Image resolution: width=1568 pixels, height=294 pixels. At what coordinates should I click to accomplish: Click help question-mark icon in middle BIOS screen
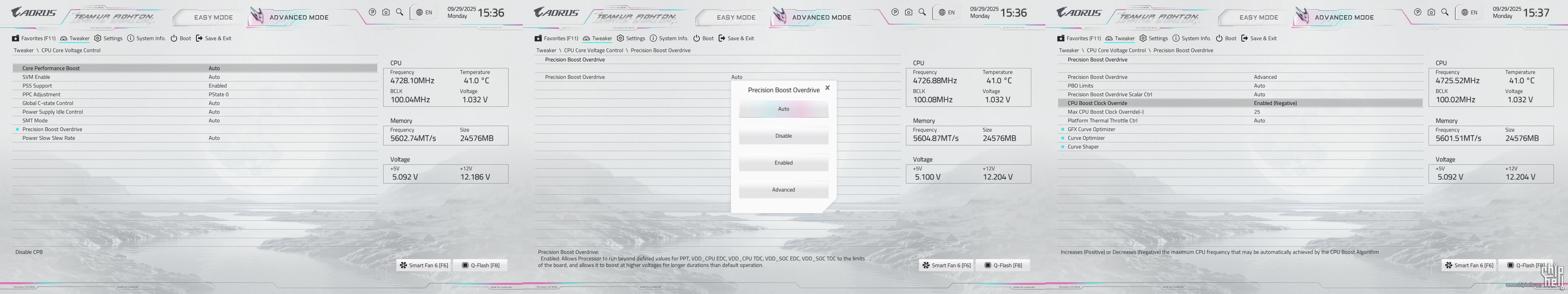click(x=895, y=12)
